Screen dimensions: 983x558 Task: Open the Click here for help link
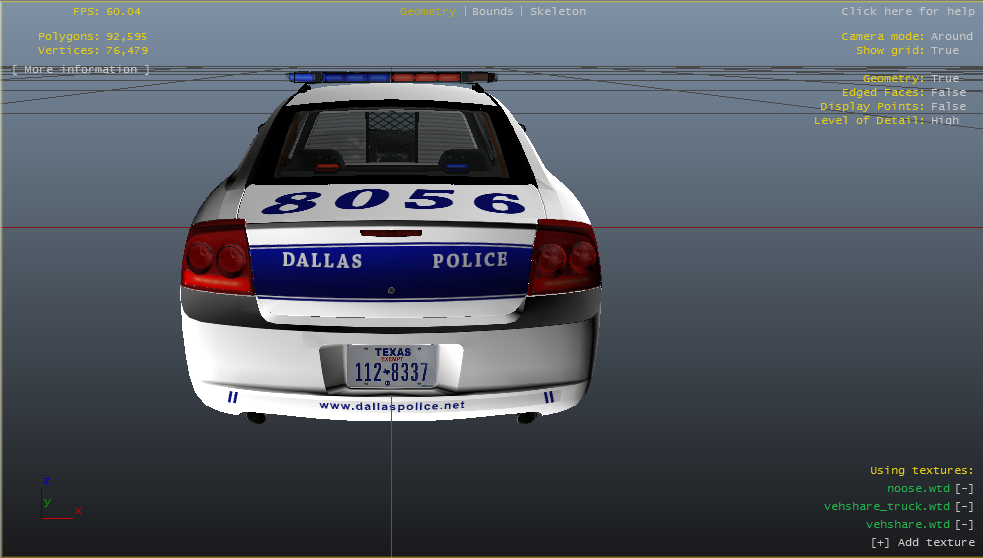coord(907,11)
